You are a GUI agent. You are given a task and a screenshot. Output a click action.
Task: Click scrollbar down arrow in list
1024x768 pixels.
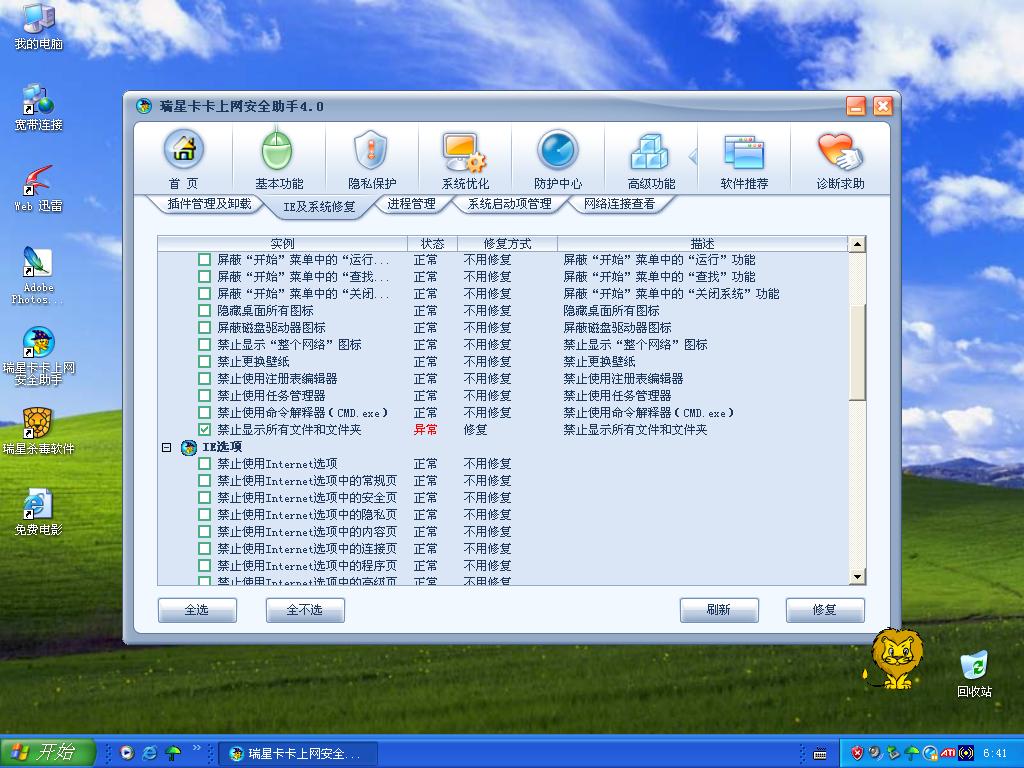click(x=857, y=577)
